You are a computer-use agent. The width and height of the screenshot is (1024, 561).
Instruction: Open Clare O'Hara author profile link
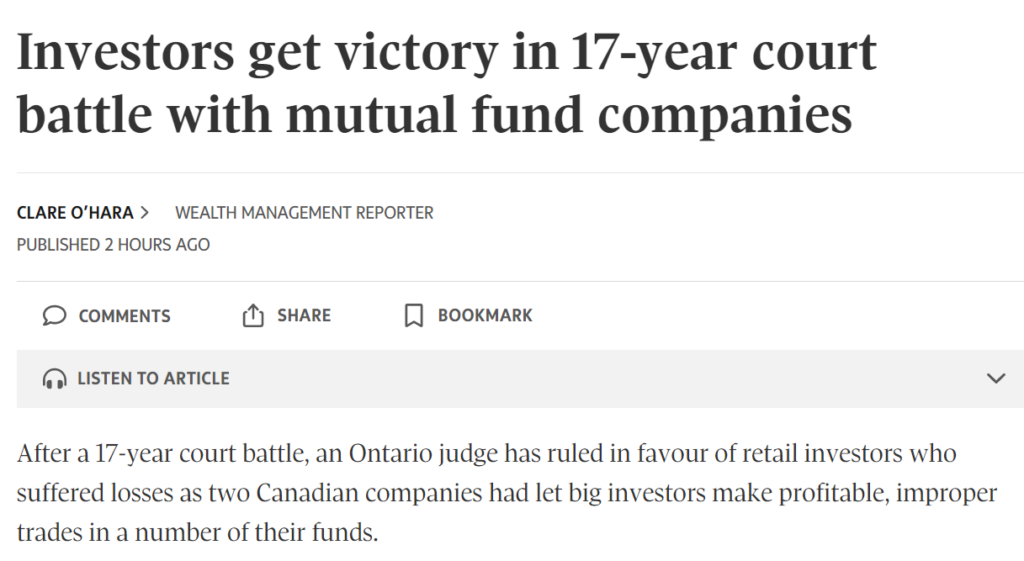75,213
